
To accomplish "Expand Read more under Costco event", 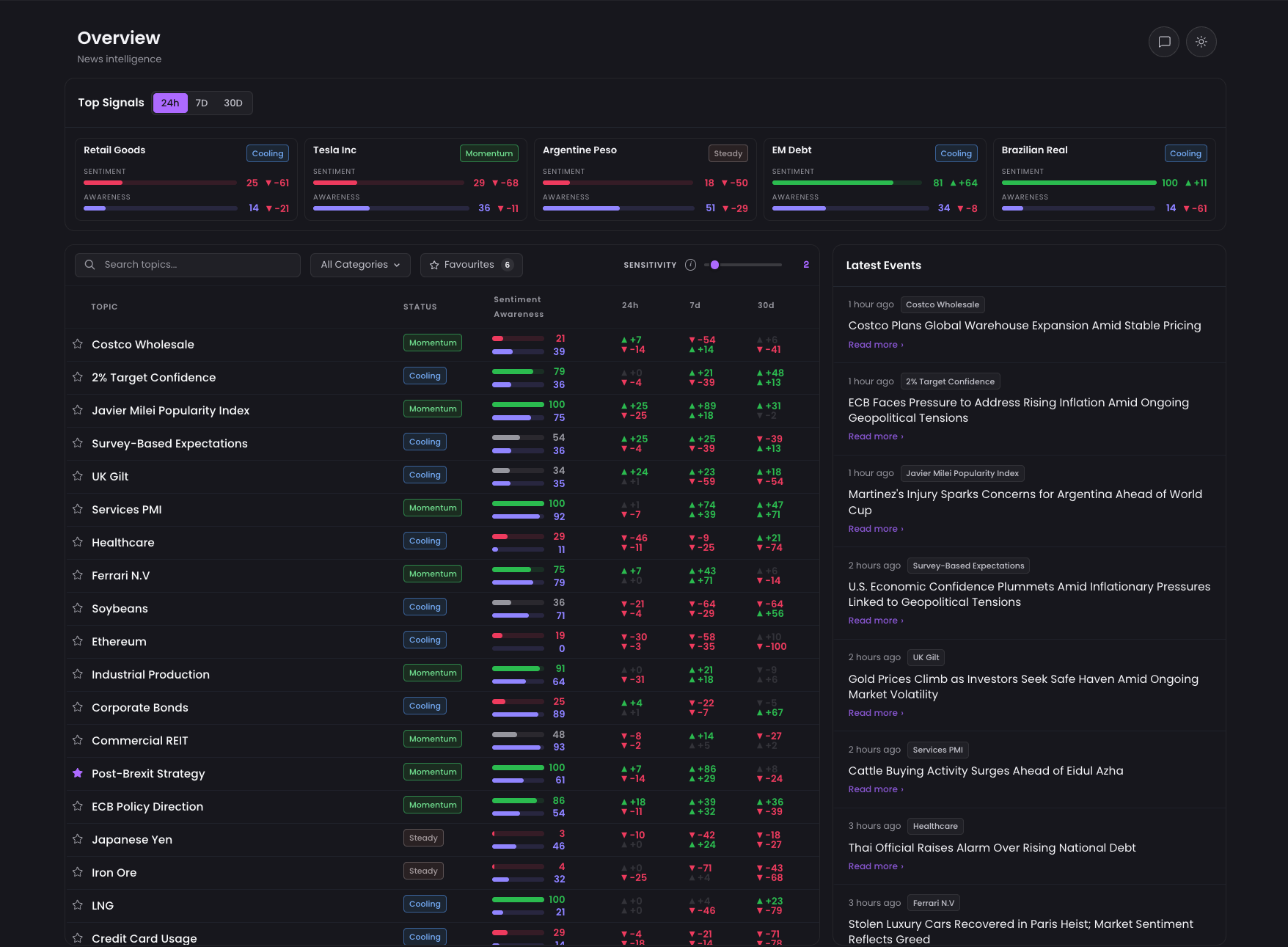I will tap(876, 345).
